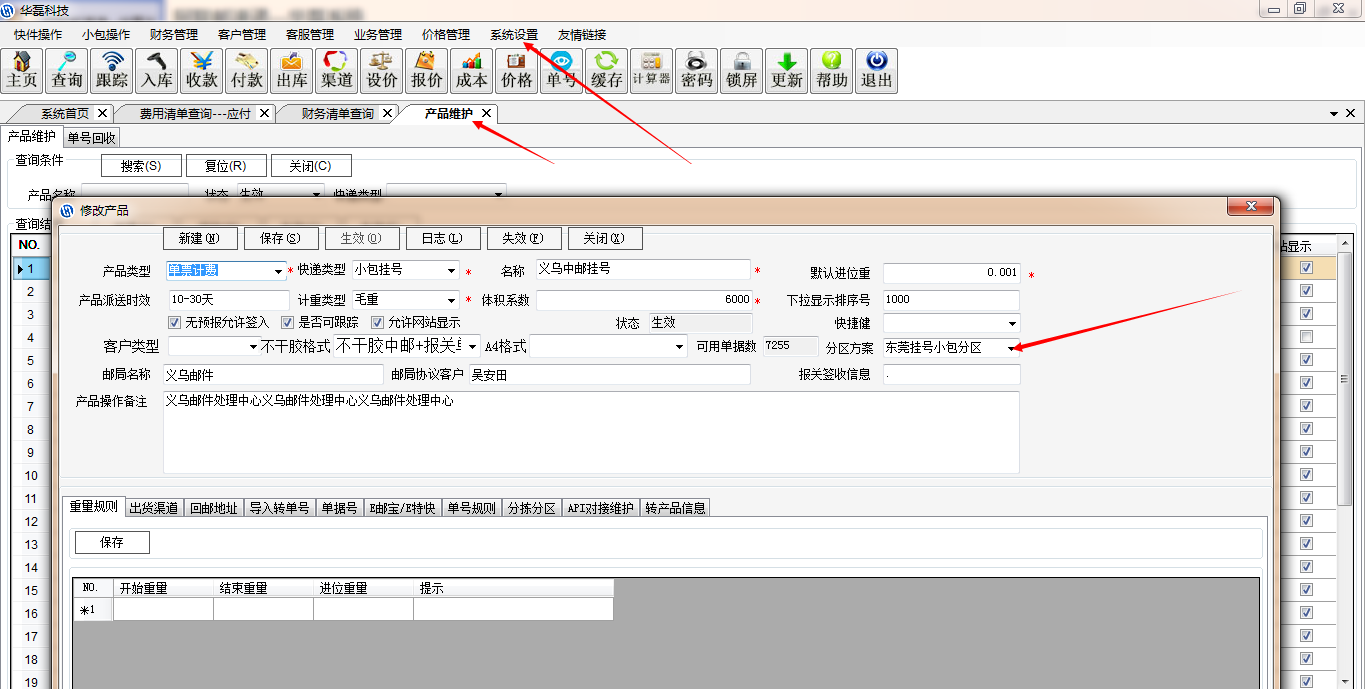Click the 跟踪 tracking toolbar icon
Screen dimensions: 1365x689
click(112, 71)
